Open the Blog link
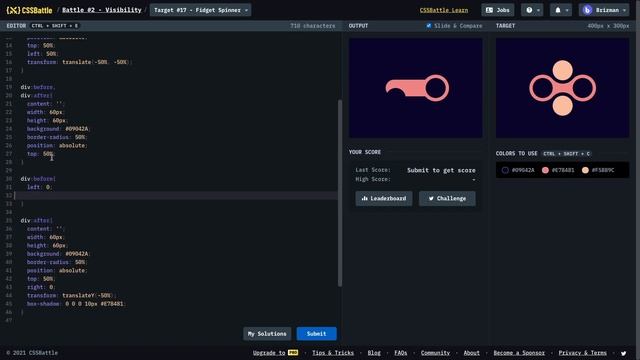640x360 pixels. [374, 353]
